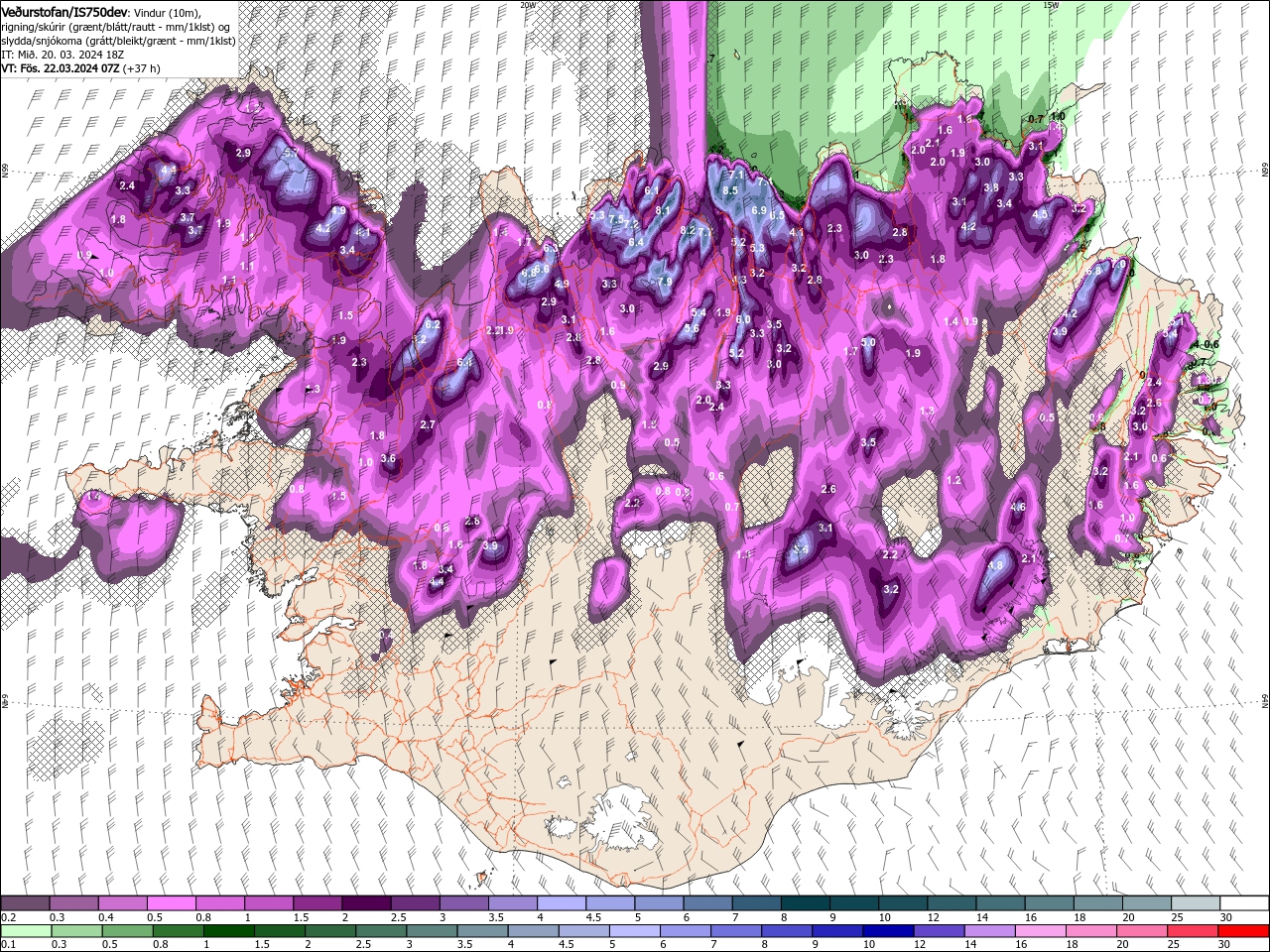
Task: Click the '0.2' label in upper legend scale
Action: (x=8, y=917)
